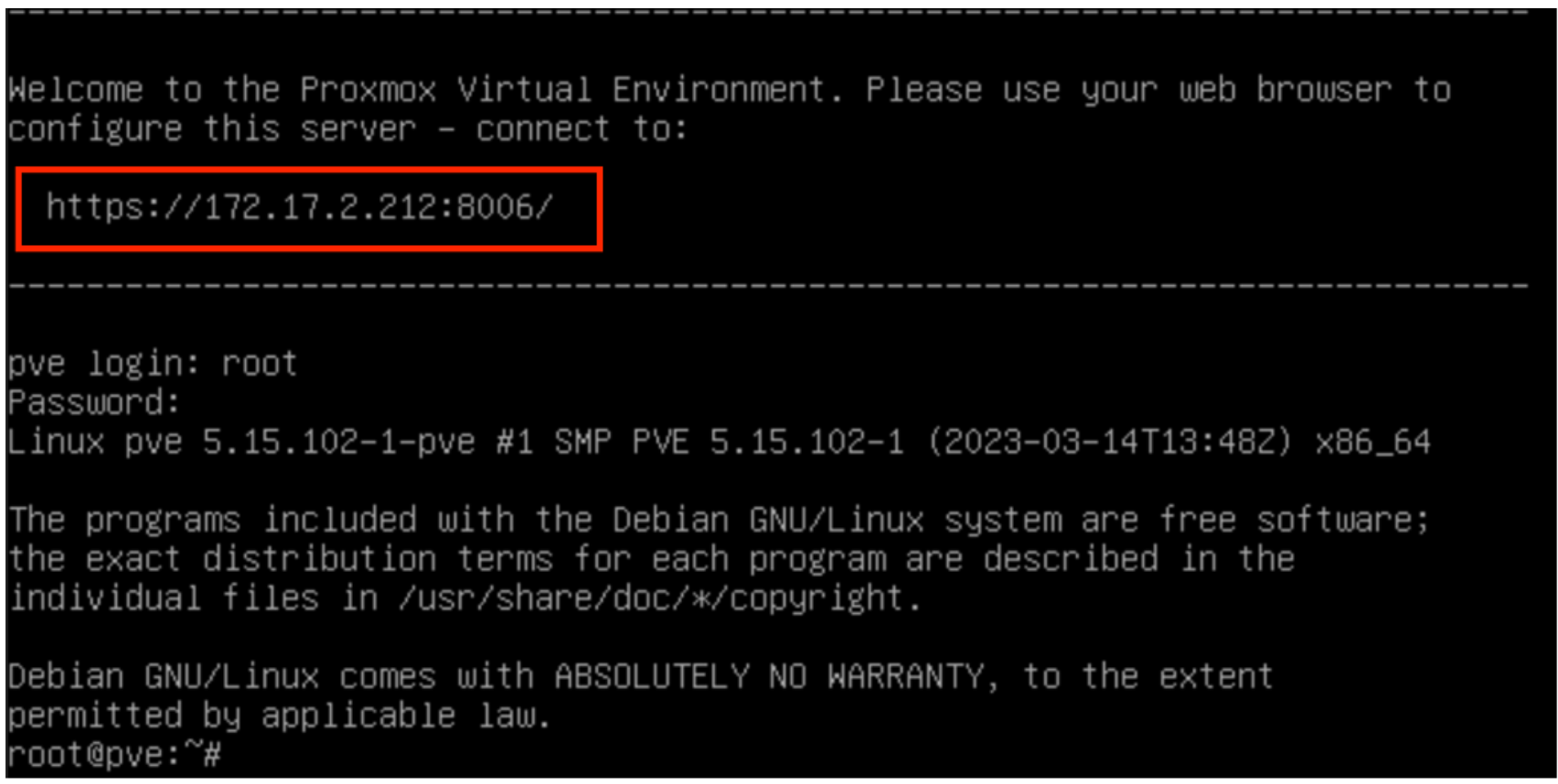The width and height of the screenshot is (1558, 784).
Task: Click the 5.15.102-1-pve kernel version string
Action: pyautogui.click(x=338, y=442)
